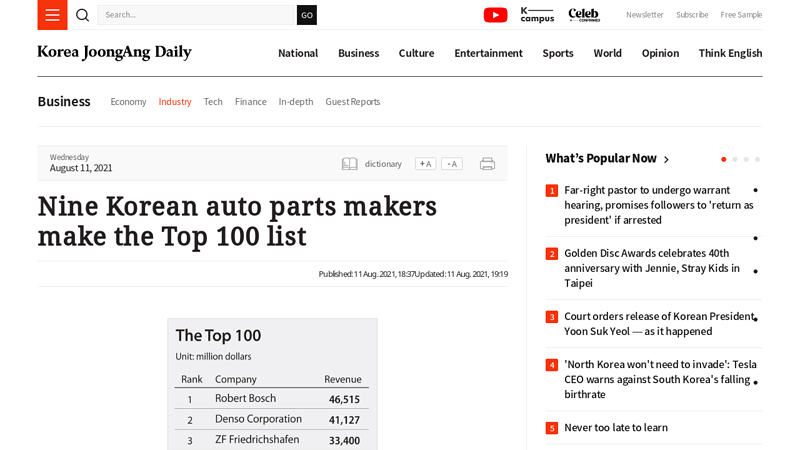This screenshot has width=800, height=450.
Task: Click the magnifying glass search icon
Action: point(83,15)
